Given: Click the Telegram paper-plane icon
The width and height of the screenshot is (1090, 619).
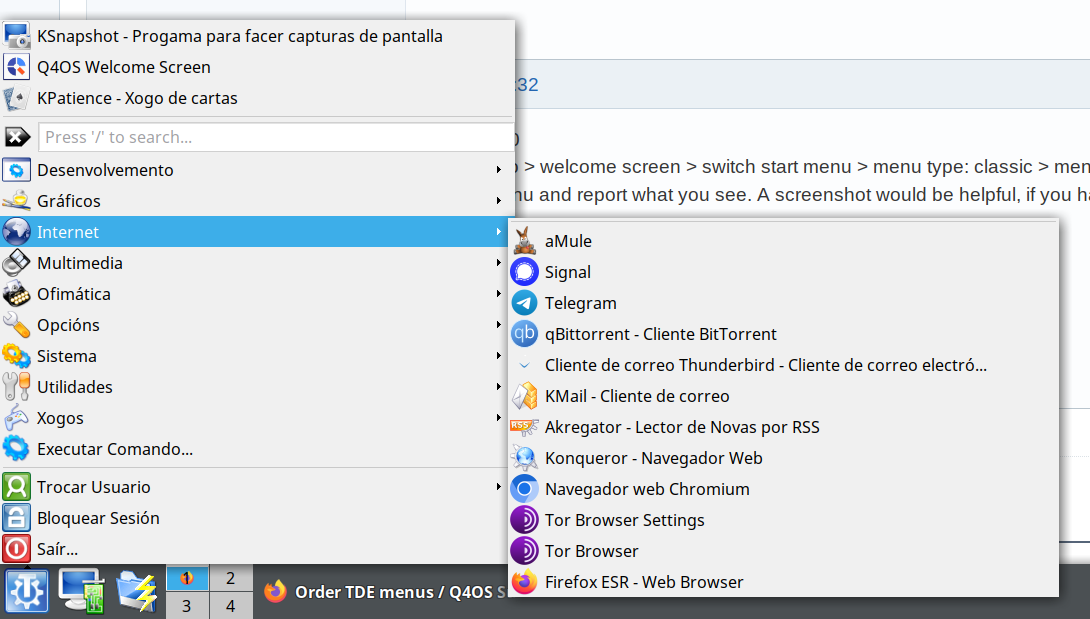Looking at the screenshot, I should [x=525, y=303].
